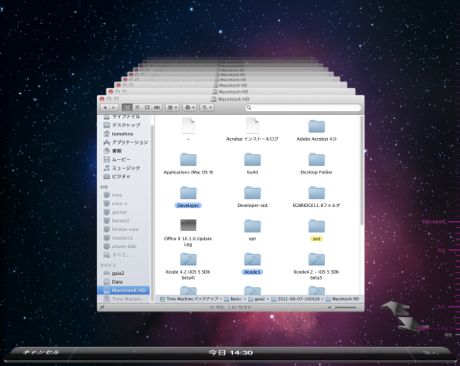Jump to 現在 on timeline

coord(448,334)
